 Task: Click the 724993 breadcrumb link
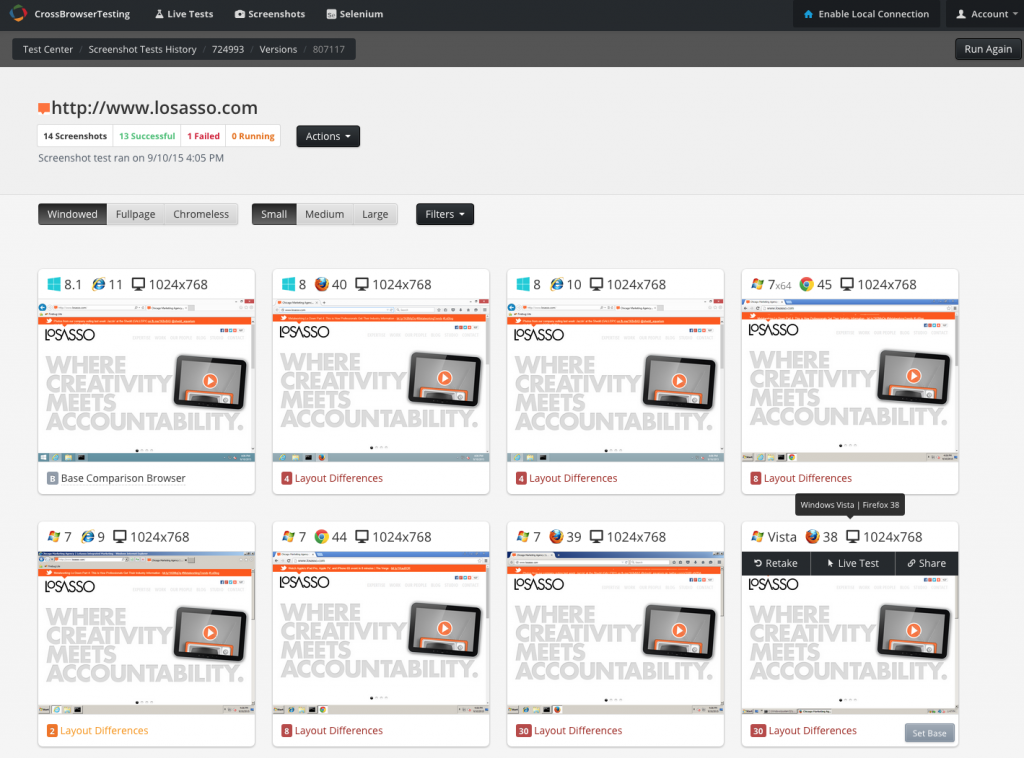(x=228, y=49)
